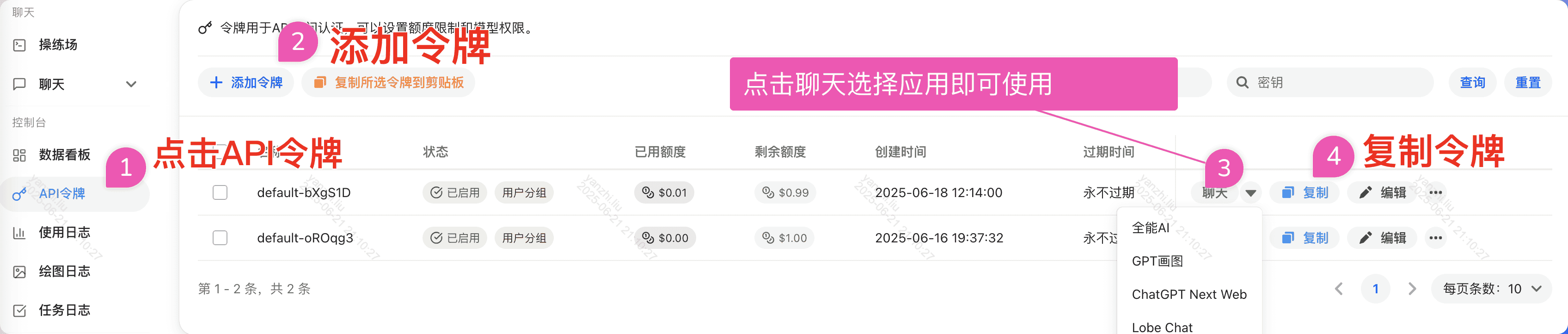Viewport: 1568px width, 334px height.
Task: Click the 数据看板 dashboard grid icon
Action: point(19,155)
